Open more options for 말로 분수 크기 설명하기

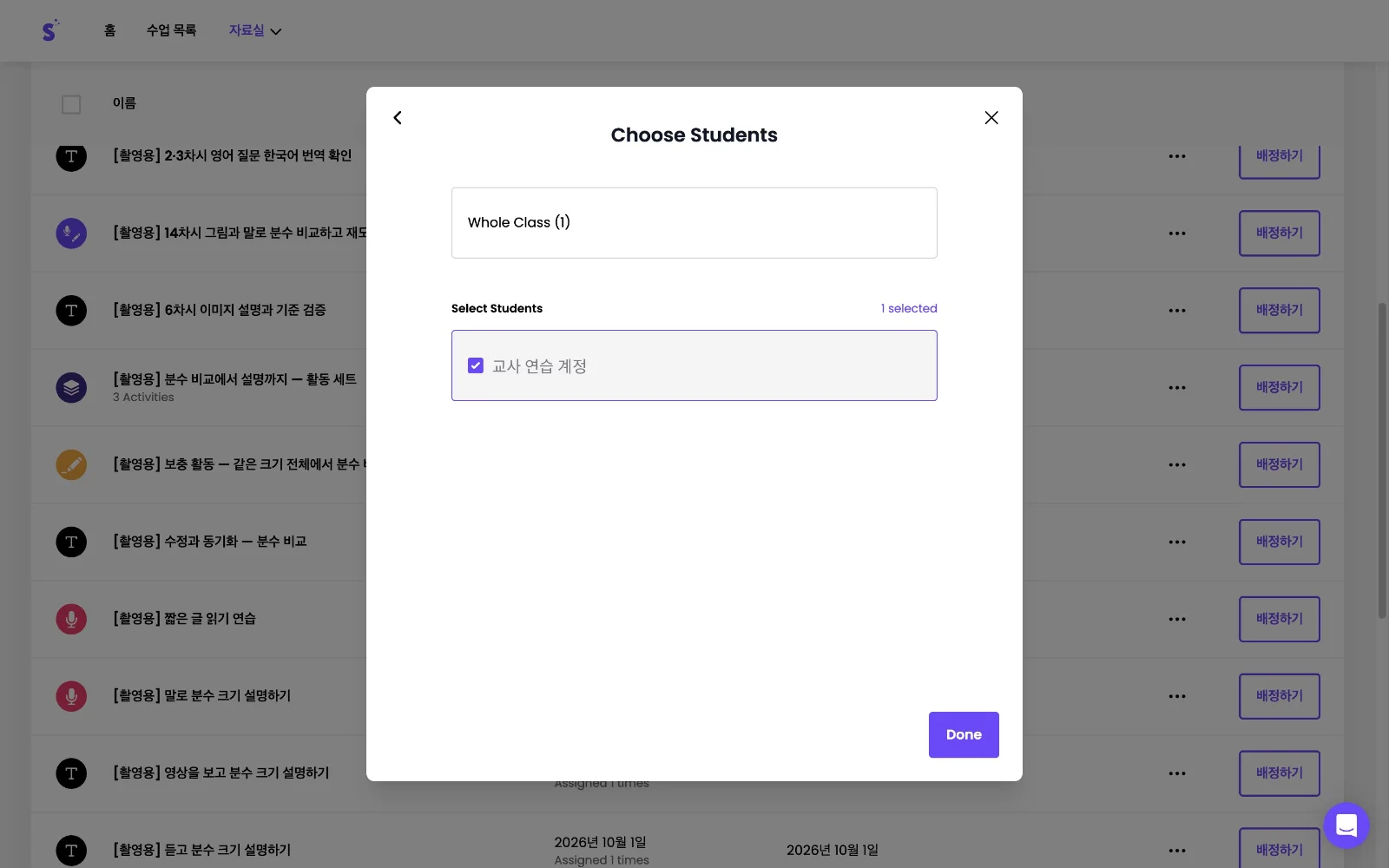[1177, 696]
